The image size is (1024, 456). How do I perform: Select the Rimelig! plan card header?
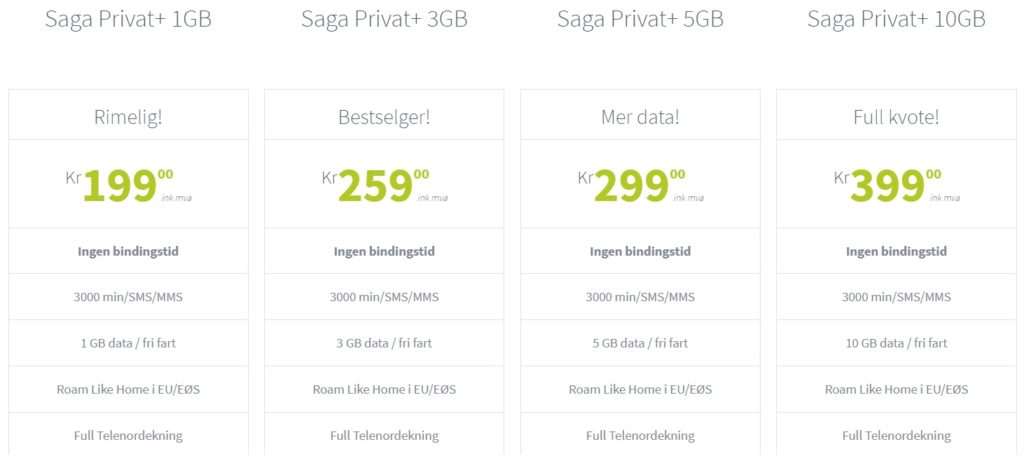tap(128, 118)
